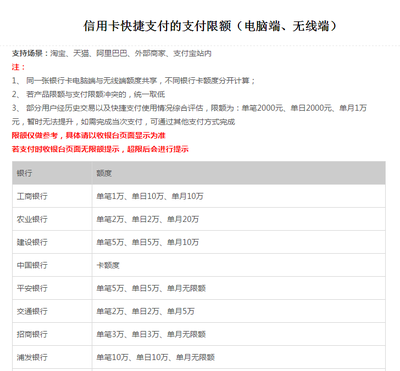
Task: Click the 额度 column header
Action: click(239, 173)
